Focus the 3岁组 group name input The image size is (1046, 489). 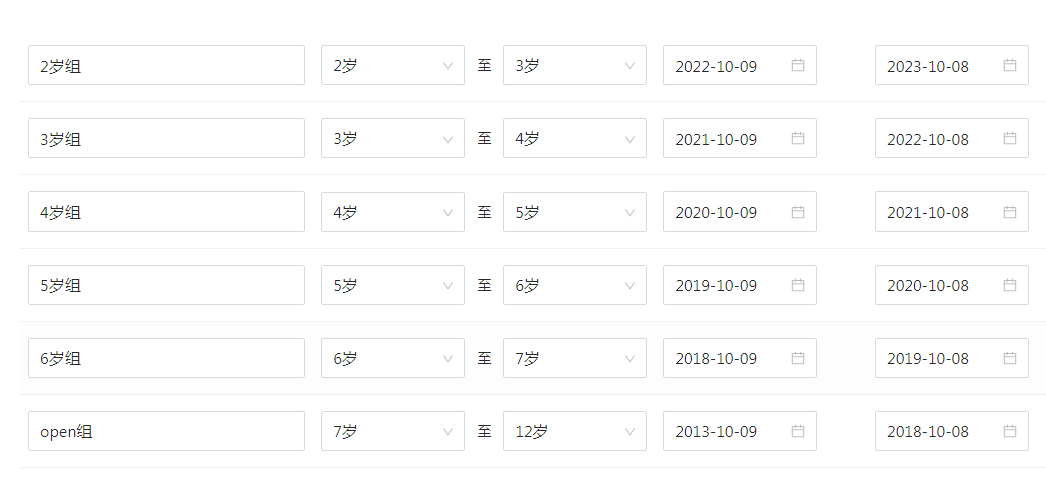click(x=166, y=139)
